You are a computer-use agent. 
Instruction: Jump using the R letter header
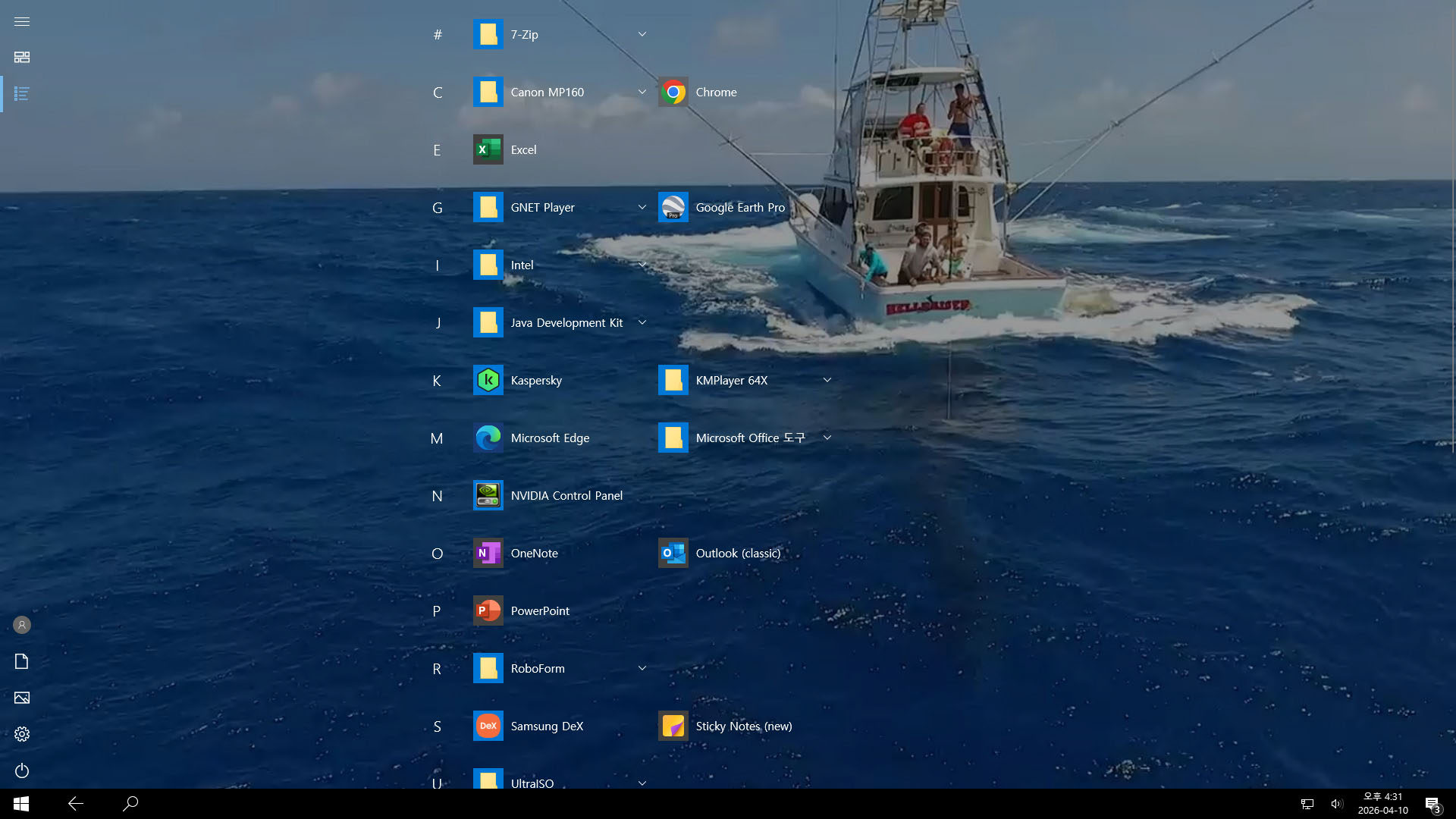click(437, 669)
